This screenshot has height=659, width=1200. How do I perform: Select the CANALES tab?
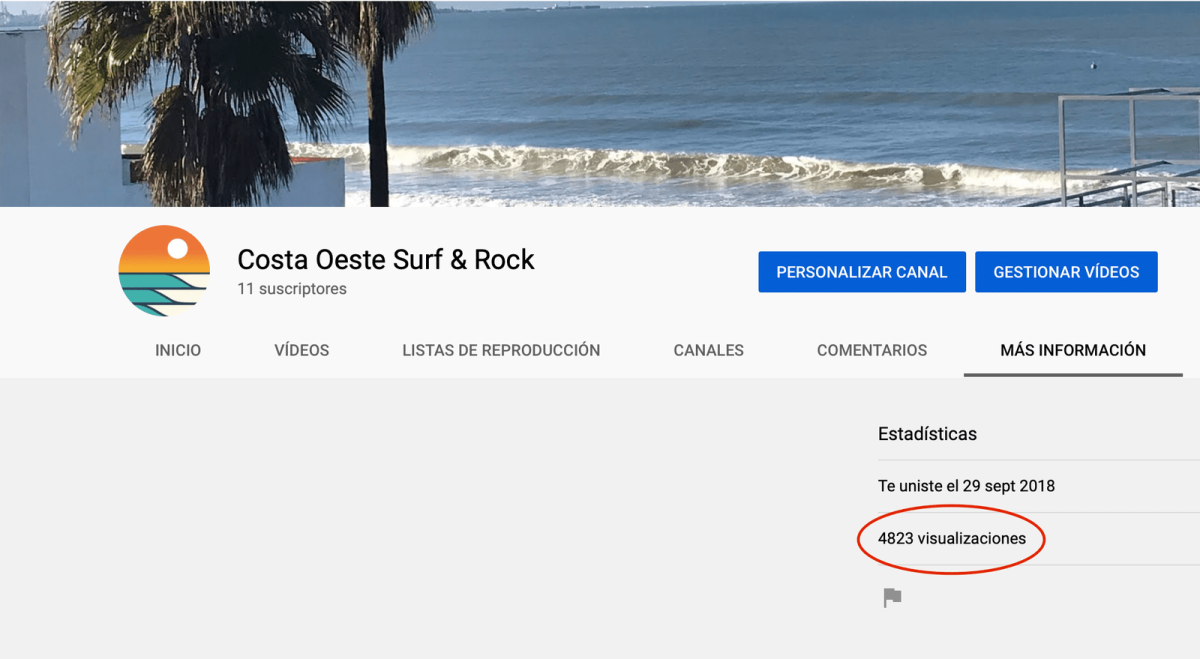708,350
